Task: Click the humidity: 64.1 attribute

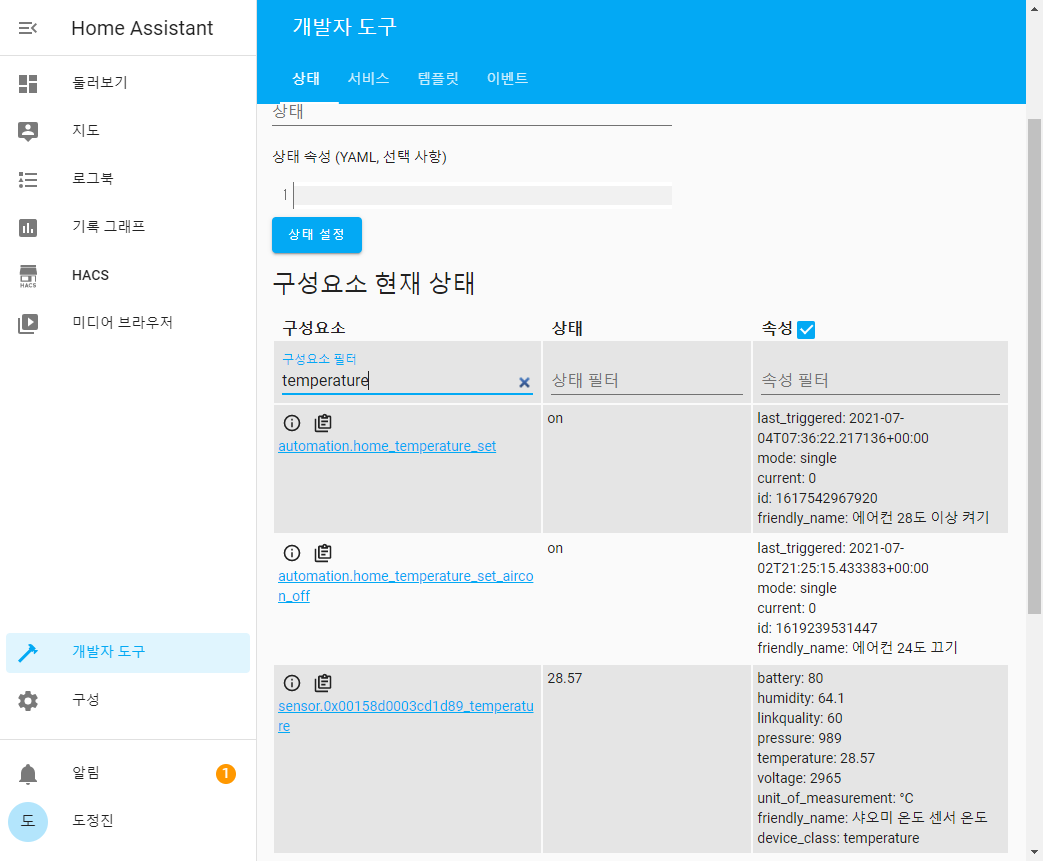Action: pos(801,699)
